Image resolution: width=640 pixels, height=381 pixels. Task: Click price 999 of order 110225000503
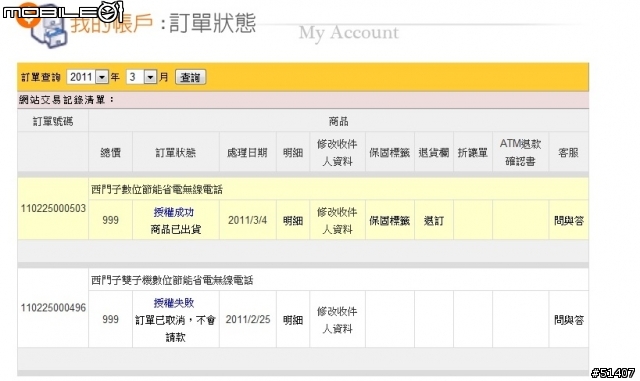[x=110, y=221]
